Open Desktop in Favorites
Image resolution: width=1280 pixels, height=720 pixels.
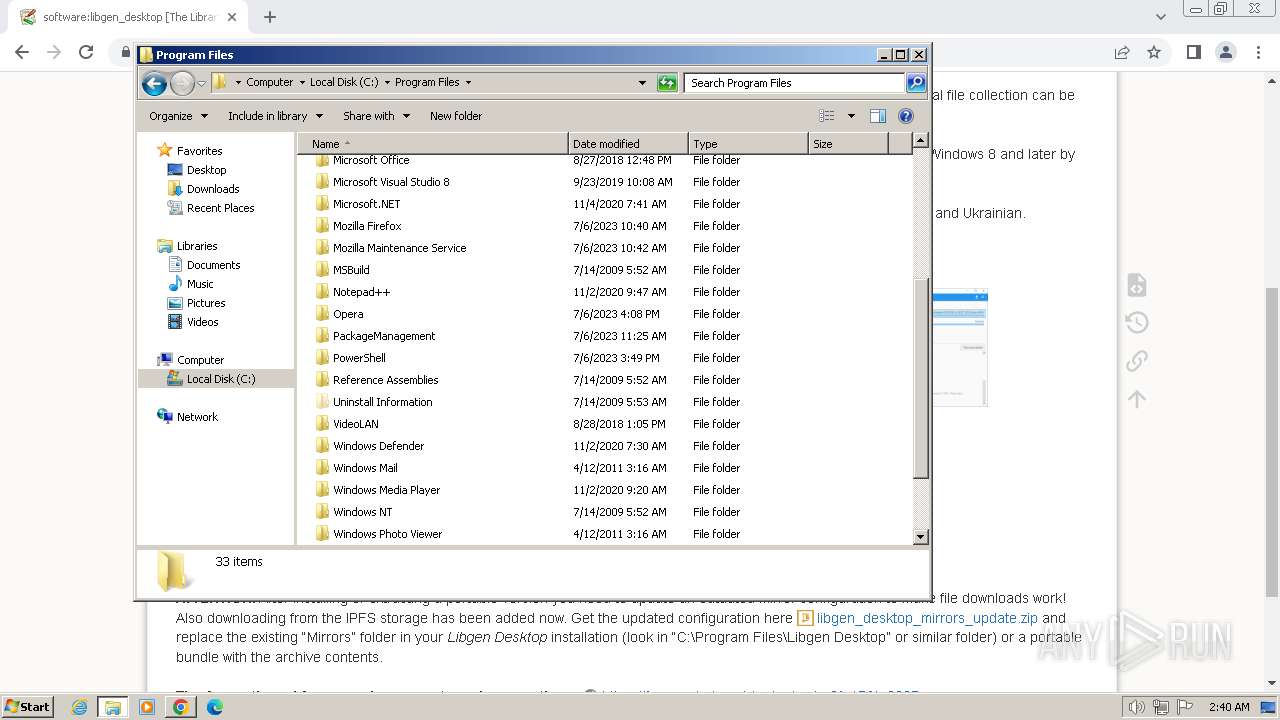click(206, 170)
